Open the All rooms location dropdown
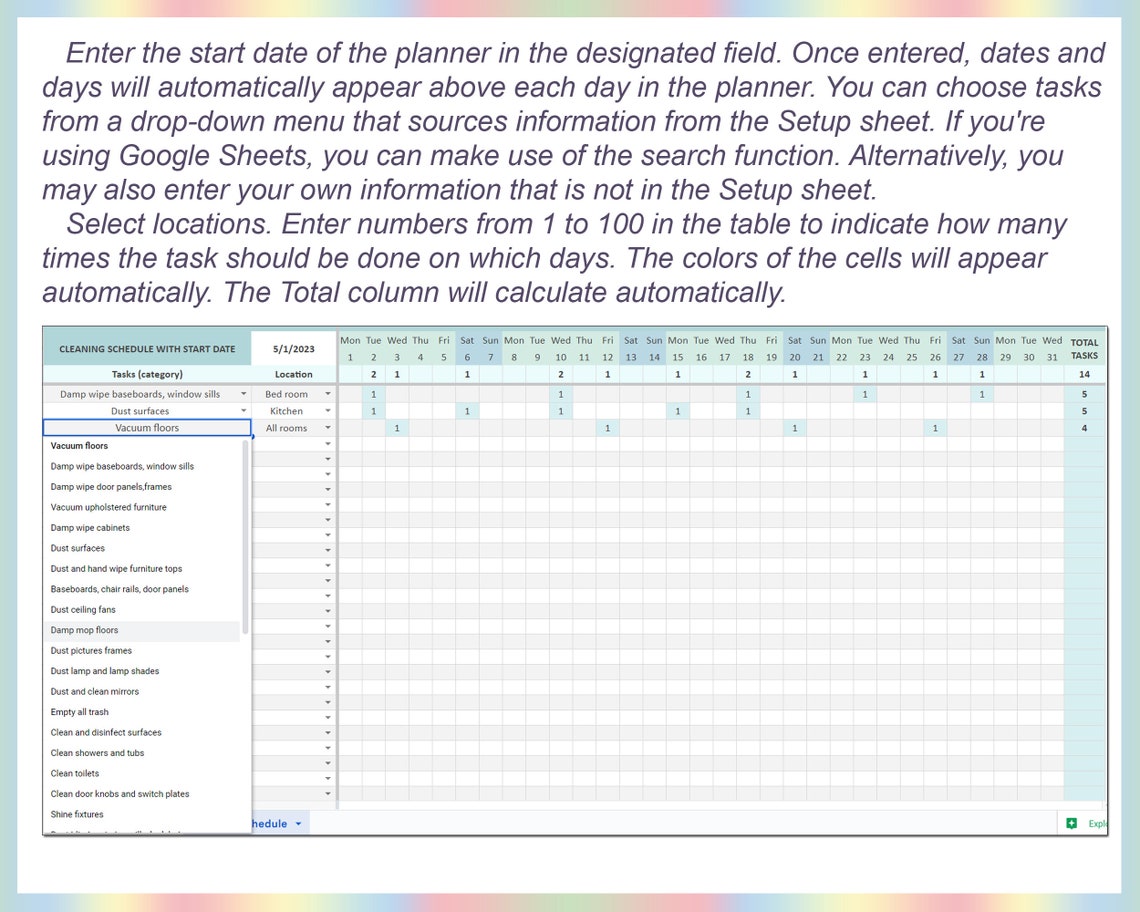Screen dimensions: 1140x912 point(328,428)
